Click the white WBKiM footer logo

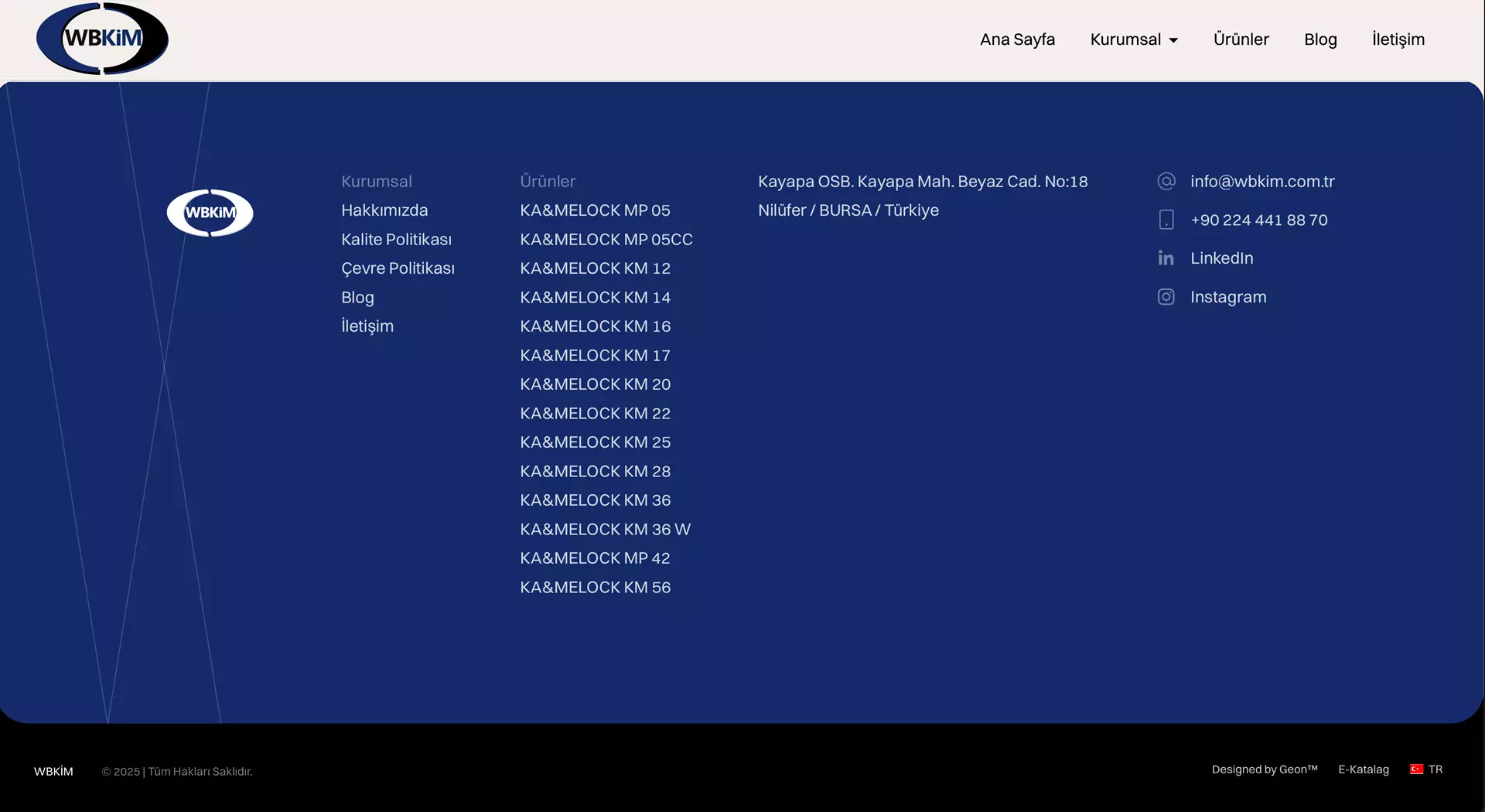(x=210, y=213)
